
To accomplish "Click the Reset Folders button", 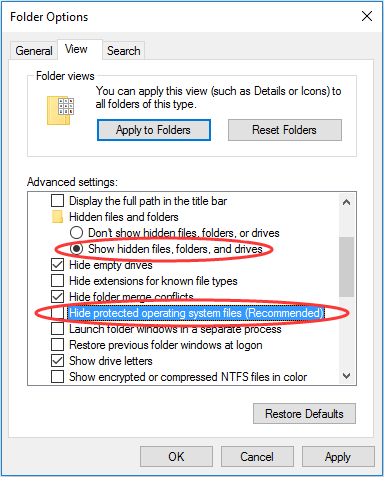I will 285,130.
